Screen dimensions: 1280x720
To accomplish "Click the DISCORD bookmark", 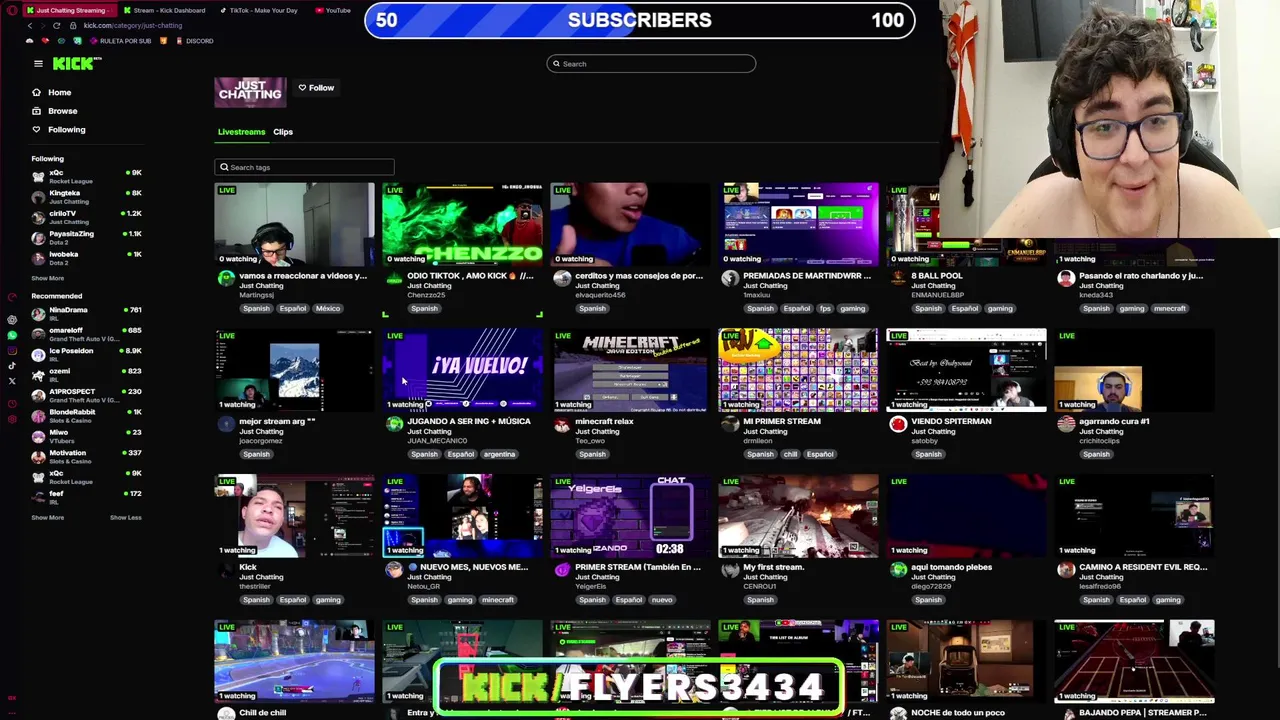I will pyautogui.click(x=194, y=41).
